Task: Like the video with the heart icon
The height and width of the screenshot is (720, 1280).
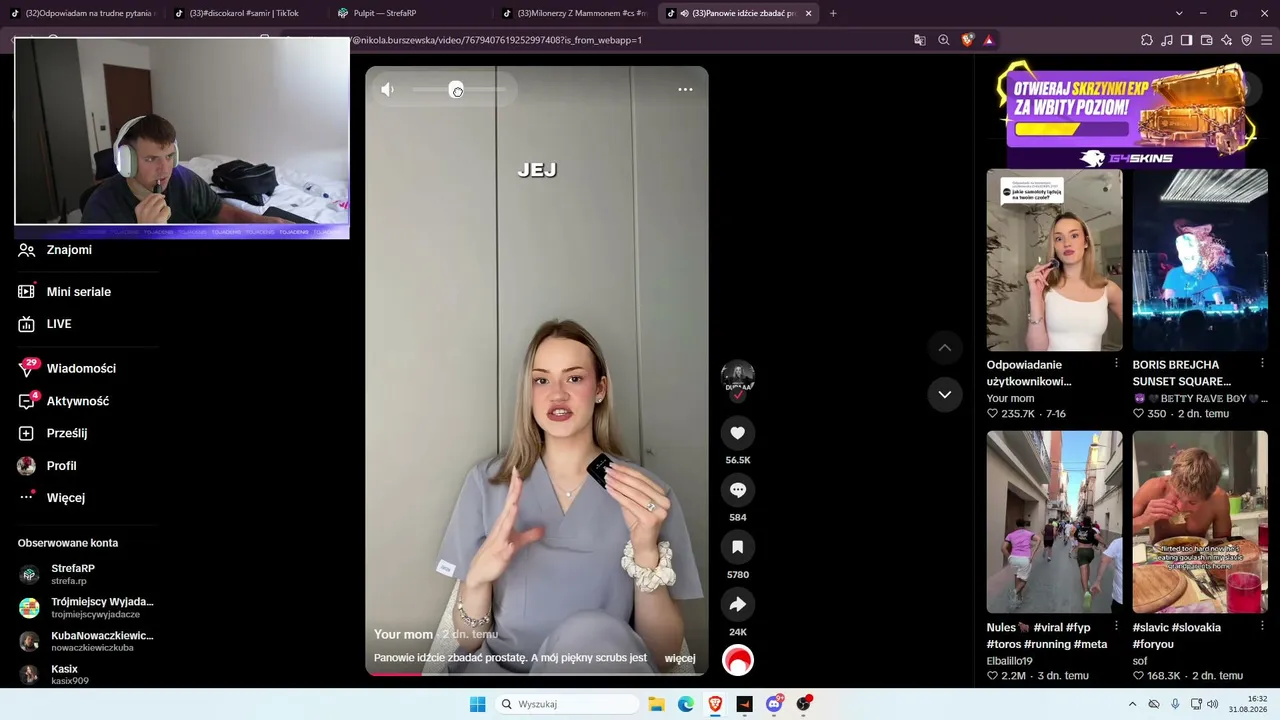Action: [738, 433]
